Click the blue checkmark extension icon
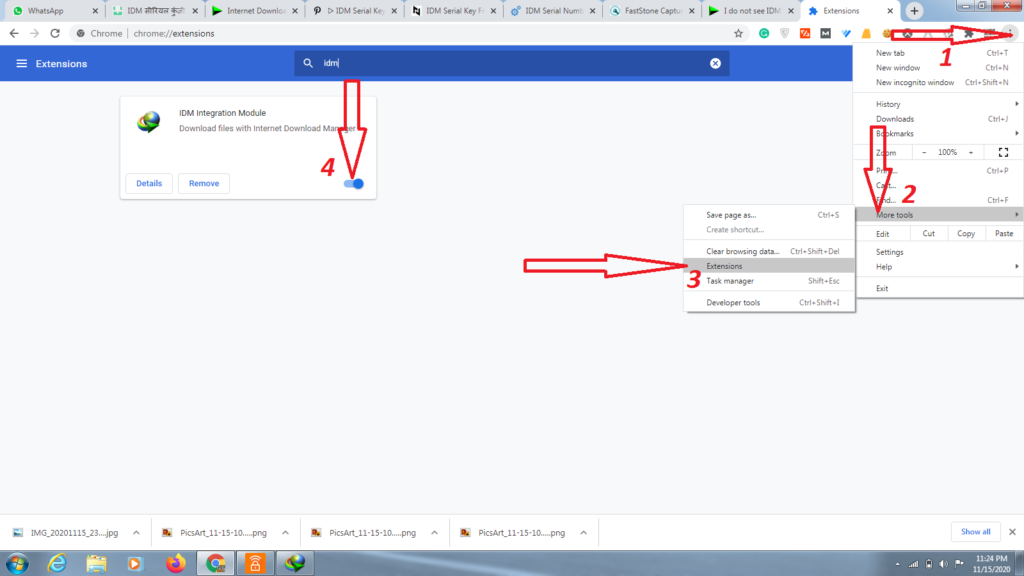 846,33
